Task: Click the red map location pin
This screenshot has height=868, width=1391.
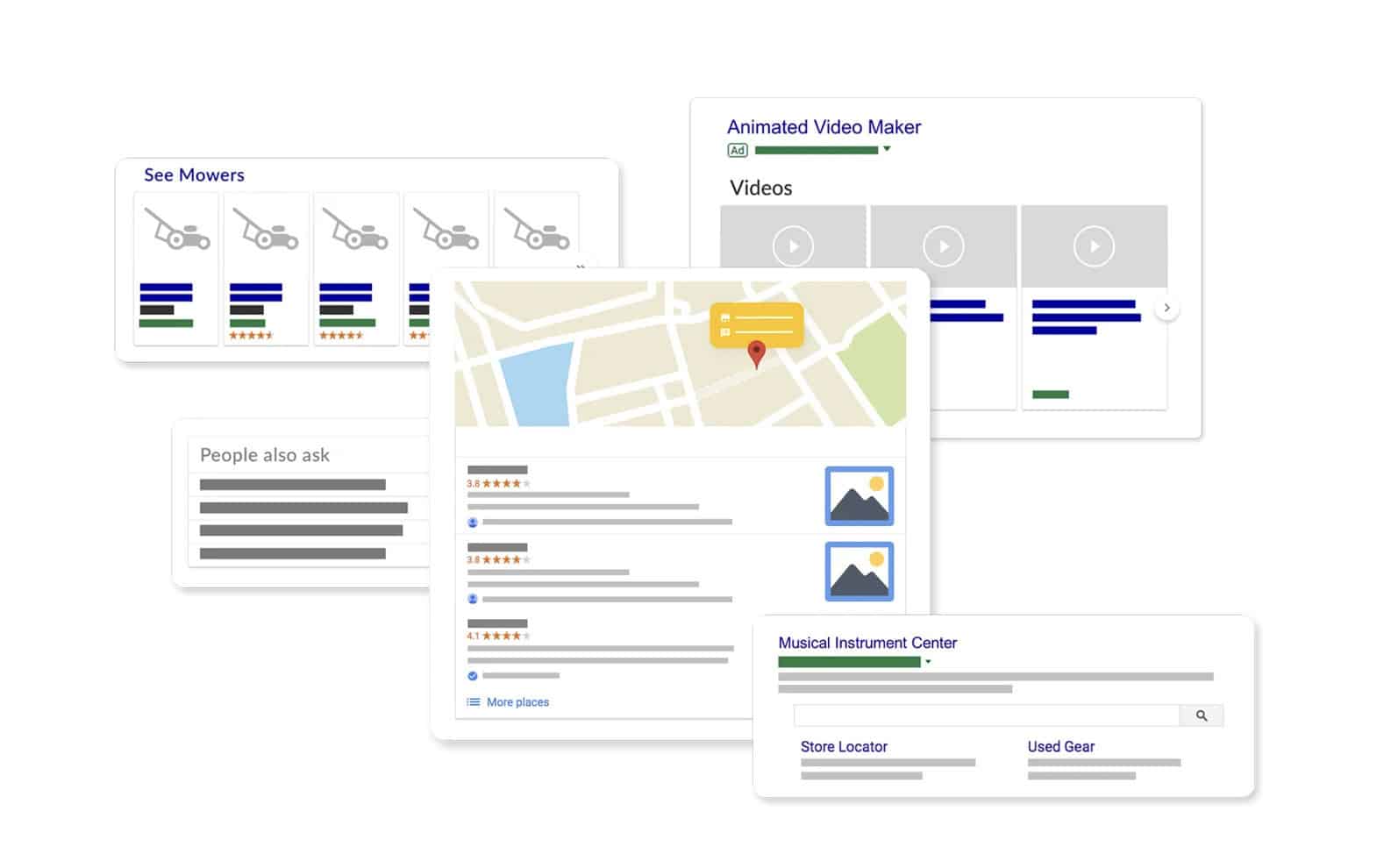Action: [756, 354]
